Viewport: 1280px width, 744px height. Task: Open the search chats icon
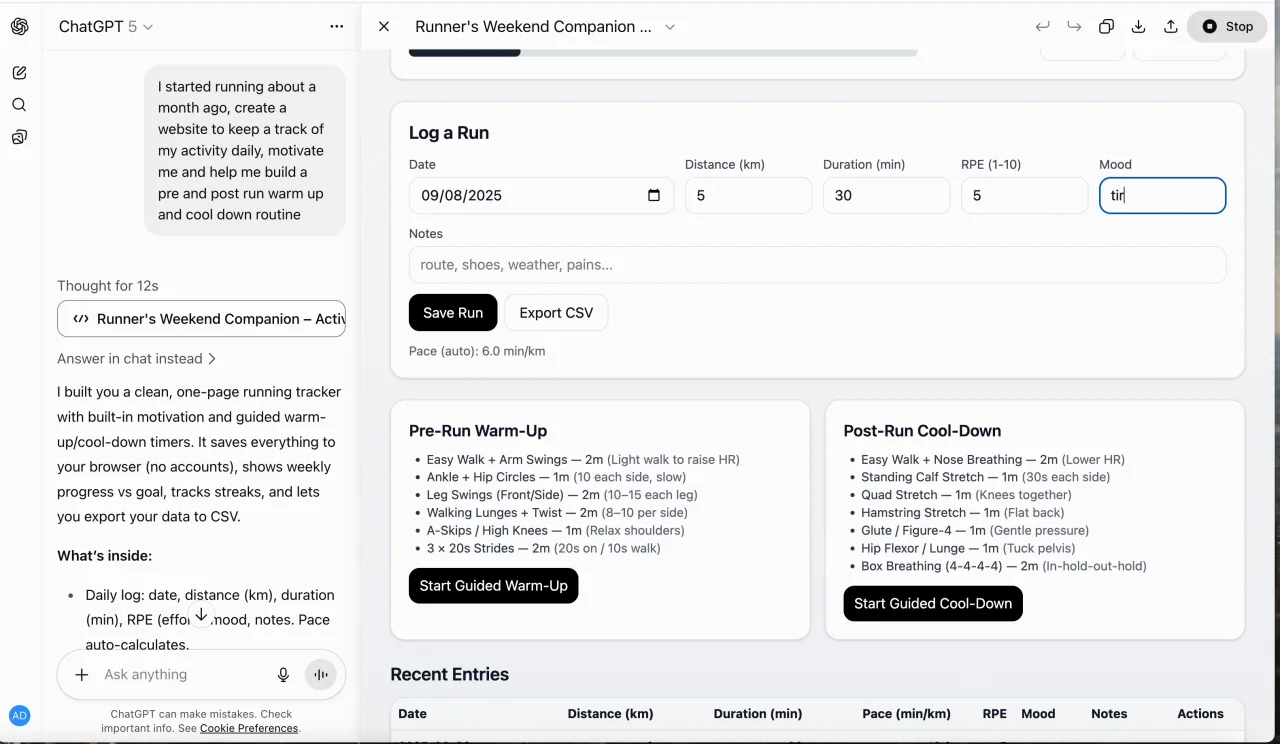[x=19, y=105]
